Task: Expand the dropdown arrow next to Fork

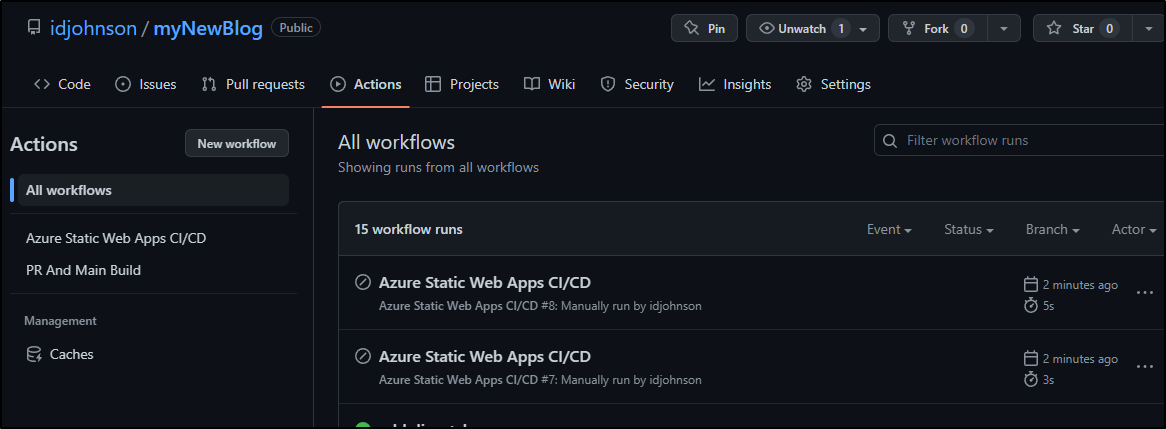Action: click(x=1004, y=29)
